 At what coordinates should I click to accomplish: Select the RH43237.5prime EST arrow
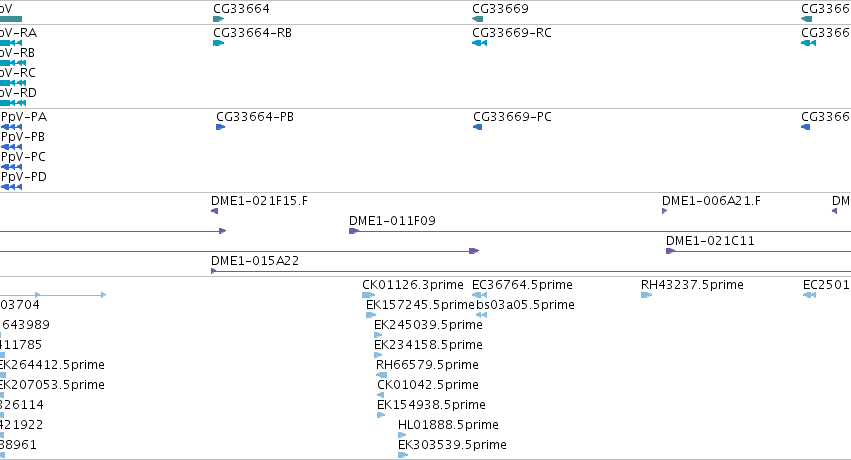click(646, 295)
